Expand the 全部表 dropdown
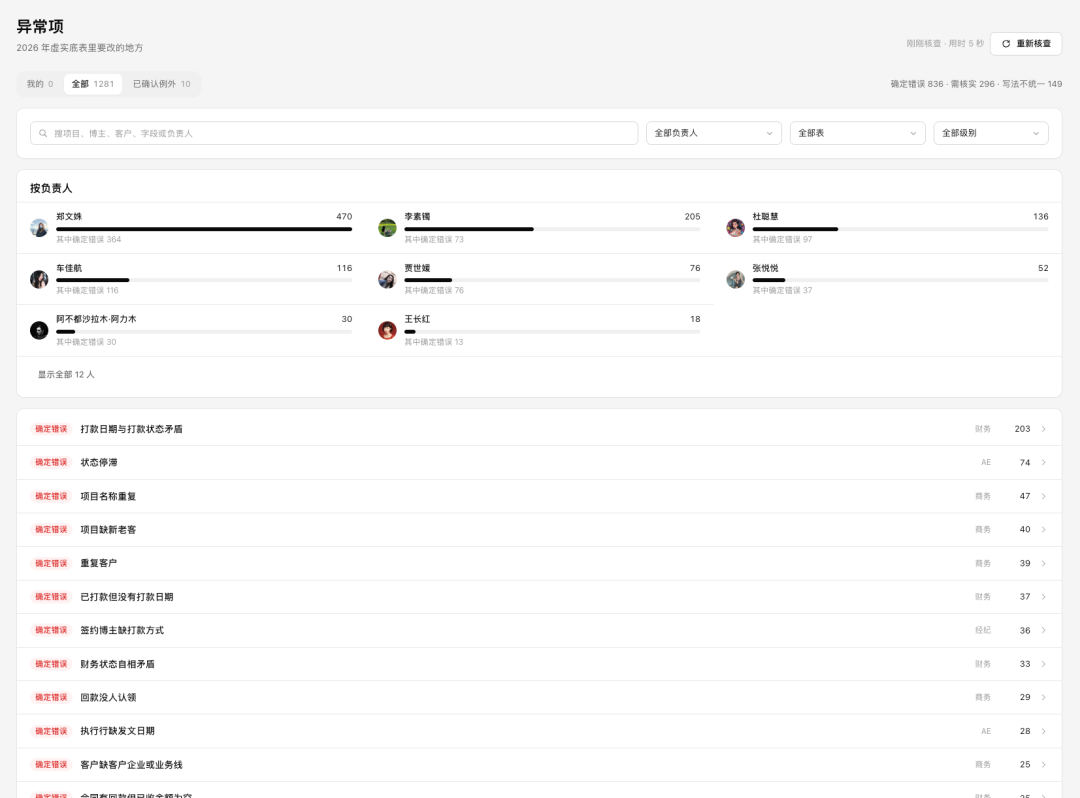 click(857, 133)
